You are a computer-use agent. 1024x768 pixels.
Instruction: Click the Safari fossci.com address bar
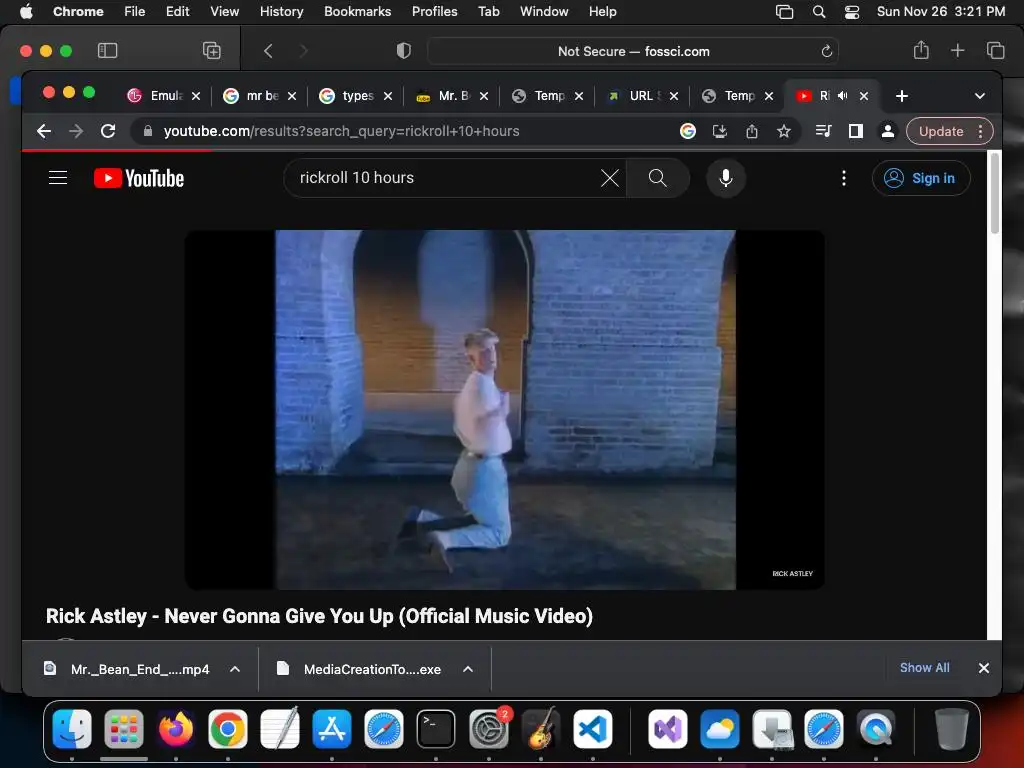tap(633, 51)
